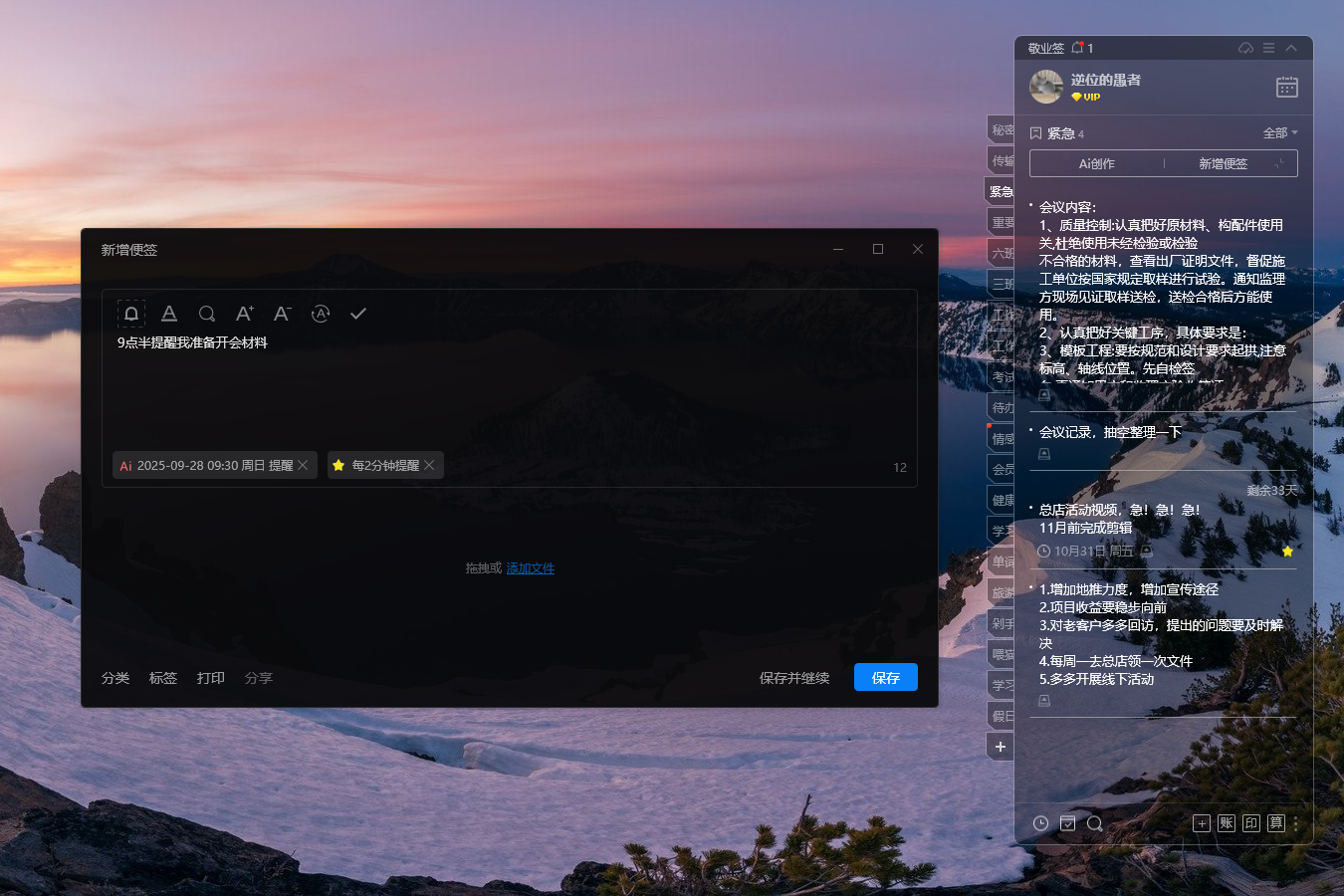The image size is (1344, 896).
Task: Click the bell reminder icon in note toolbar
Action: tap(131, 314)
